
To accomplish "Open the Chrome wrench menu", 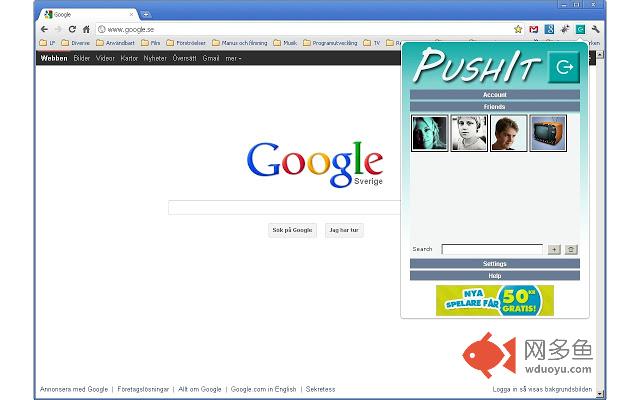I will 595,29.
